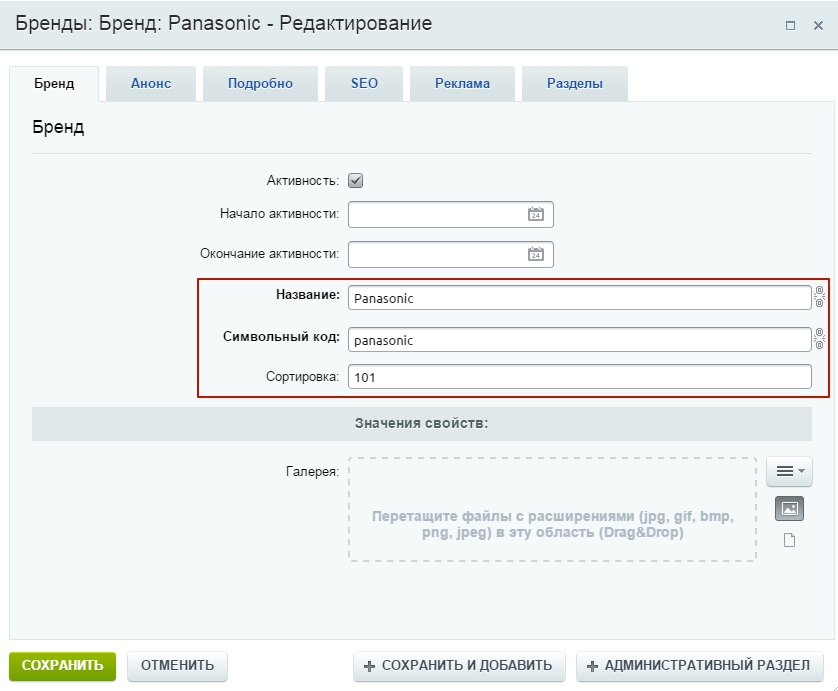The width and height of the screenshot is (838, 691).
Task: Click the Символьный код field
Action: pos(580,340)
